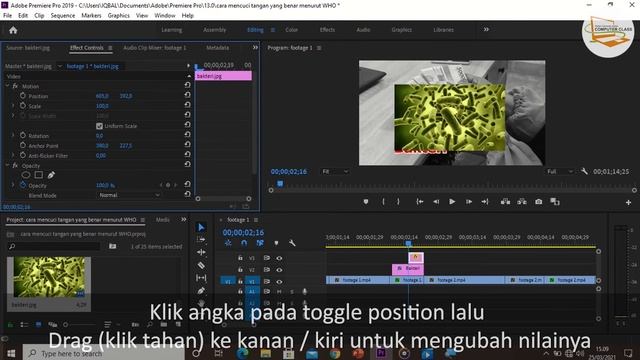
Task: Show more workspaces chevron
Action: [486, 29]
